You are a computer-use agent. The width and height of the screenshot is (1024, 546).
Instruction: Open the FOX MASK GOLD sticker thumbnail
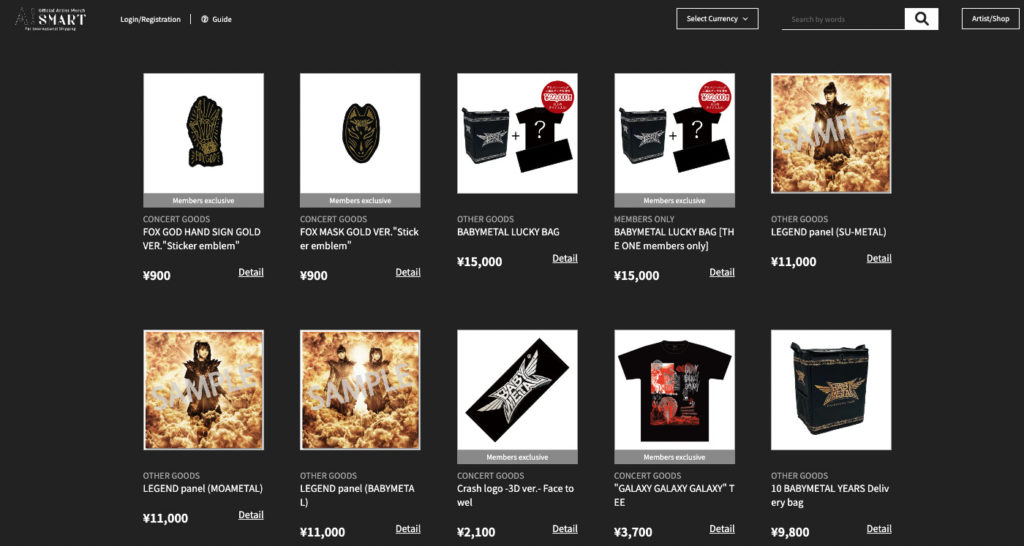click(360, 140)
